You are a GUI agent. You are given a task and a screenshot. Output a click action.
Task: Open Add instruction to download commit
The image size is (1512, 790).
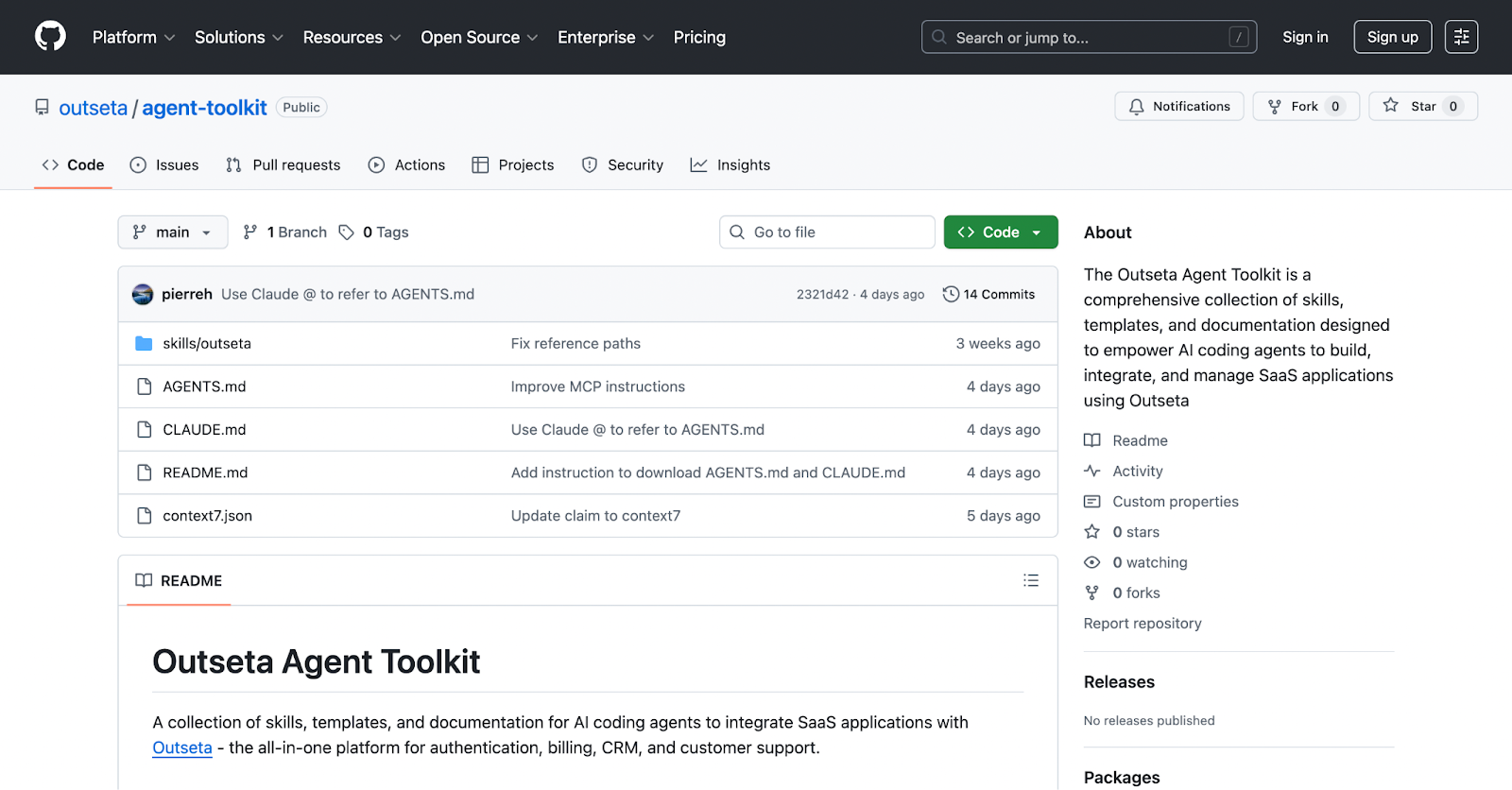(708, 472)
